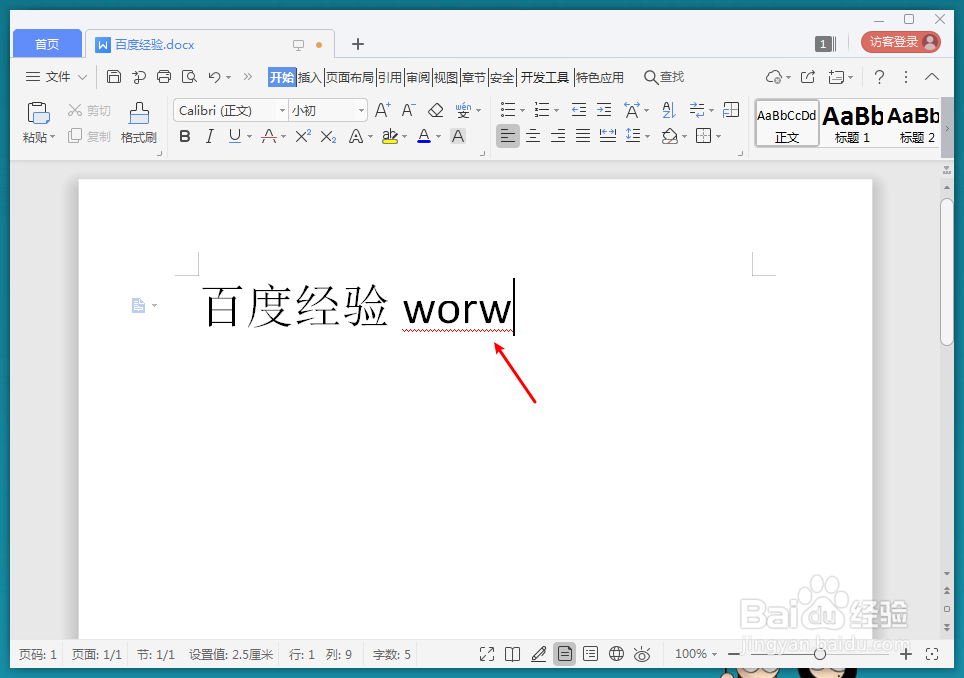Switch to reading layout book icon
The width and height of the screenshot is (964, 678).
512,654
